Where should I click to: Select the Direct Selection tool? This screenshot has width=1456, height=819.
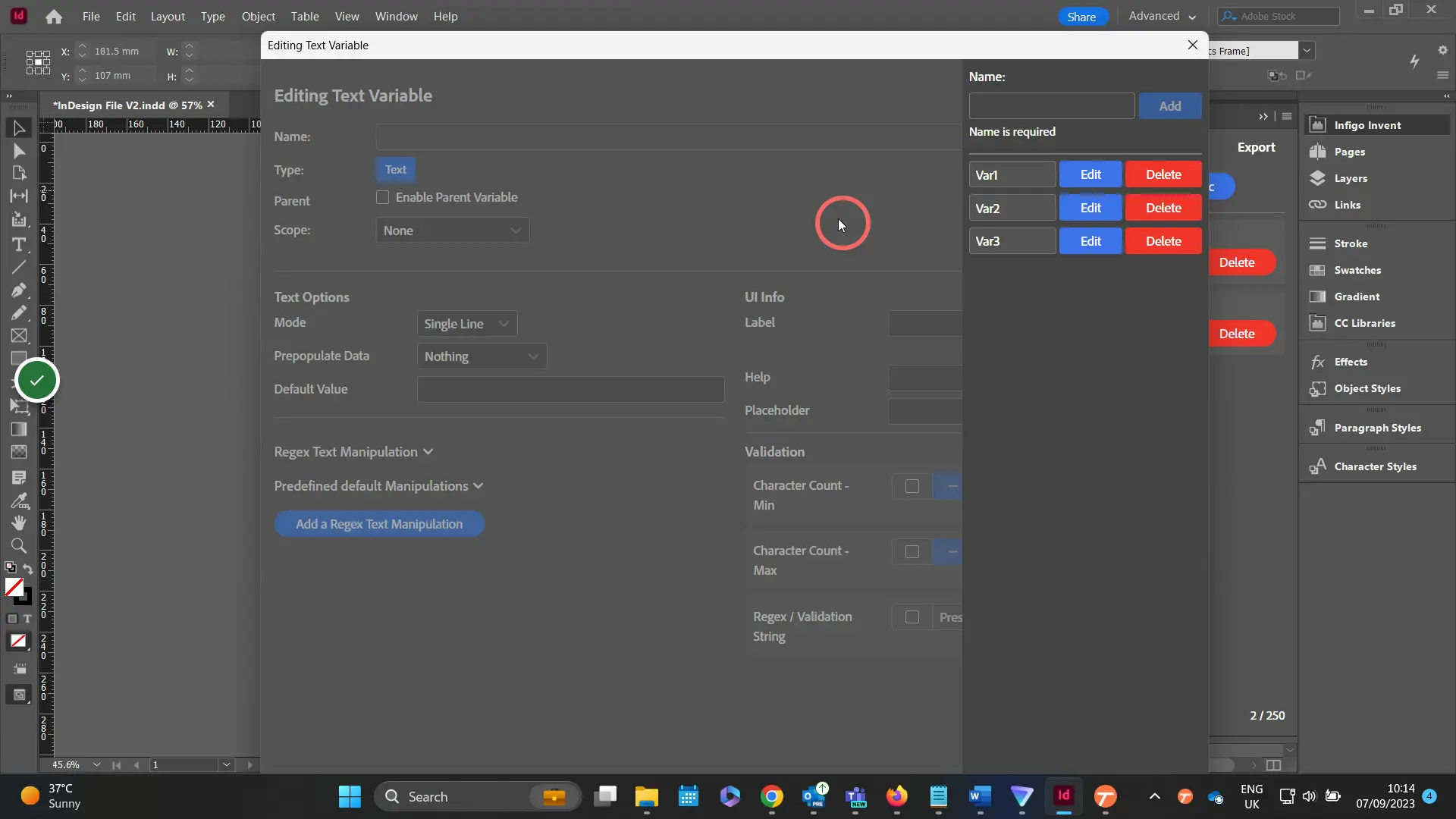[x=19, y=151]
